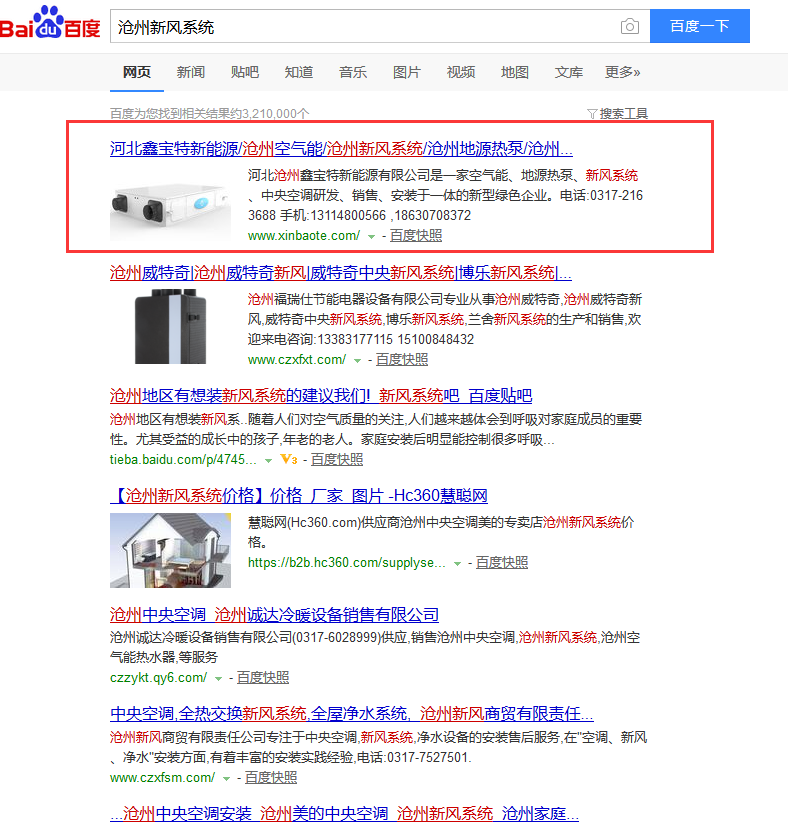Open 百度快照 for czxfsm.com result
This screenshot has height=822, width=788.
click(271, 778)
